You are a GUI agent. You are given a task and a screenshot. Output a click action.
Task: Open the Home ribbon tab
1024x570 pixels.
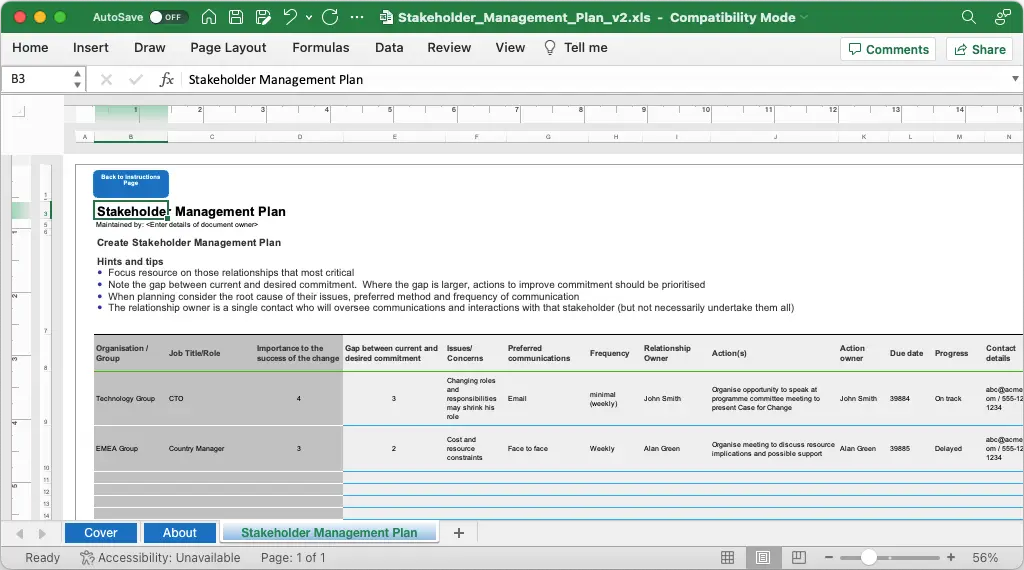30,48
